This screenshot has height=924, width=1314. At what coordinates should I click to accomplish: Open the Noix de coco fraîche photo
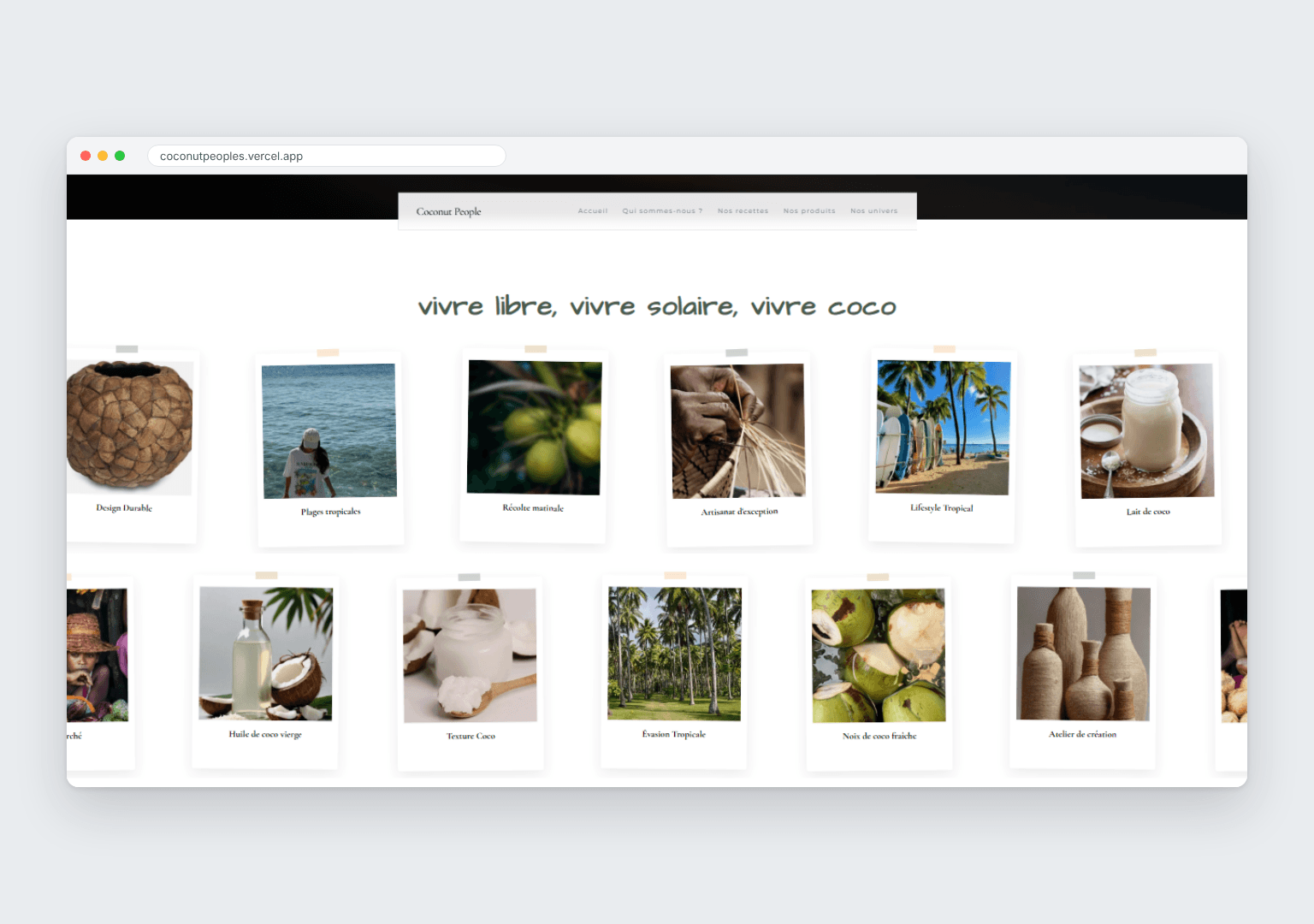[x=879, y=655]
